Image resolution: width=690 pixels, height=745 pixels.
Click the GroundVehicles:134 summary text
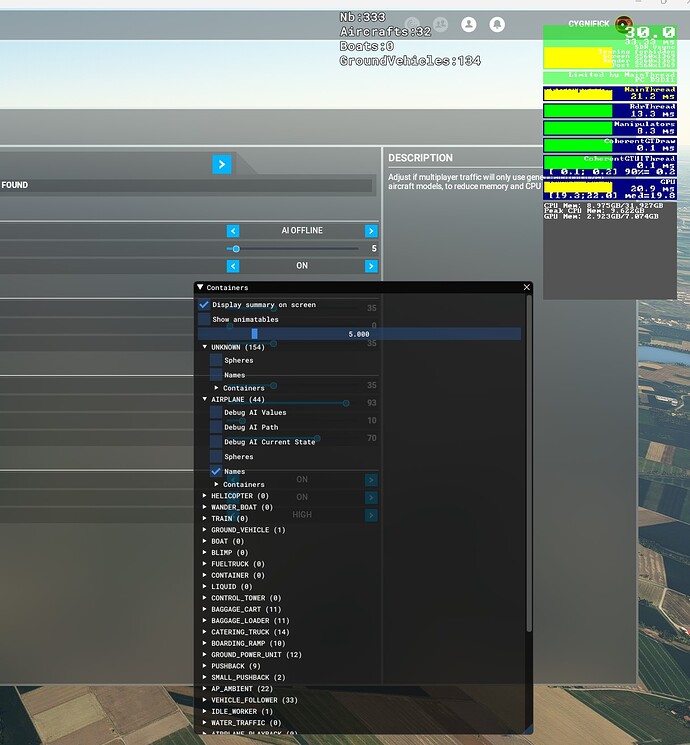click(410, 61)
